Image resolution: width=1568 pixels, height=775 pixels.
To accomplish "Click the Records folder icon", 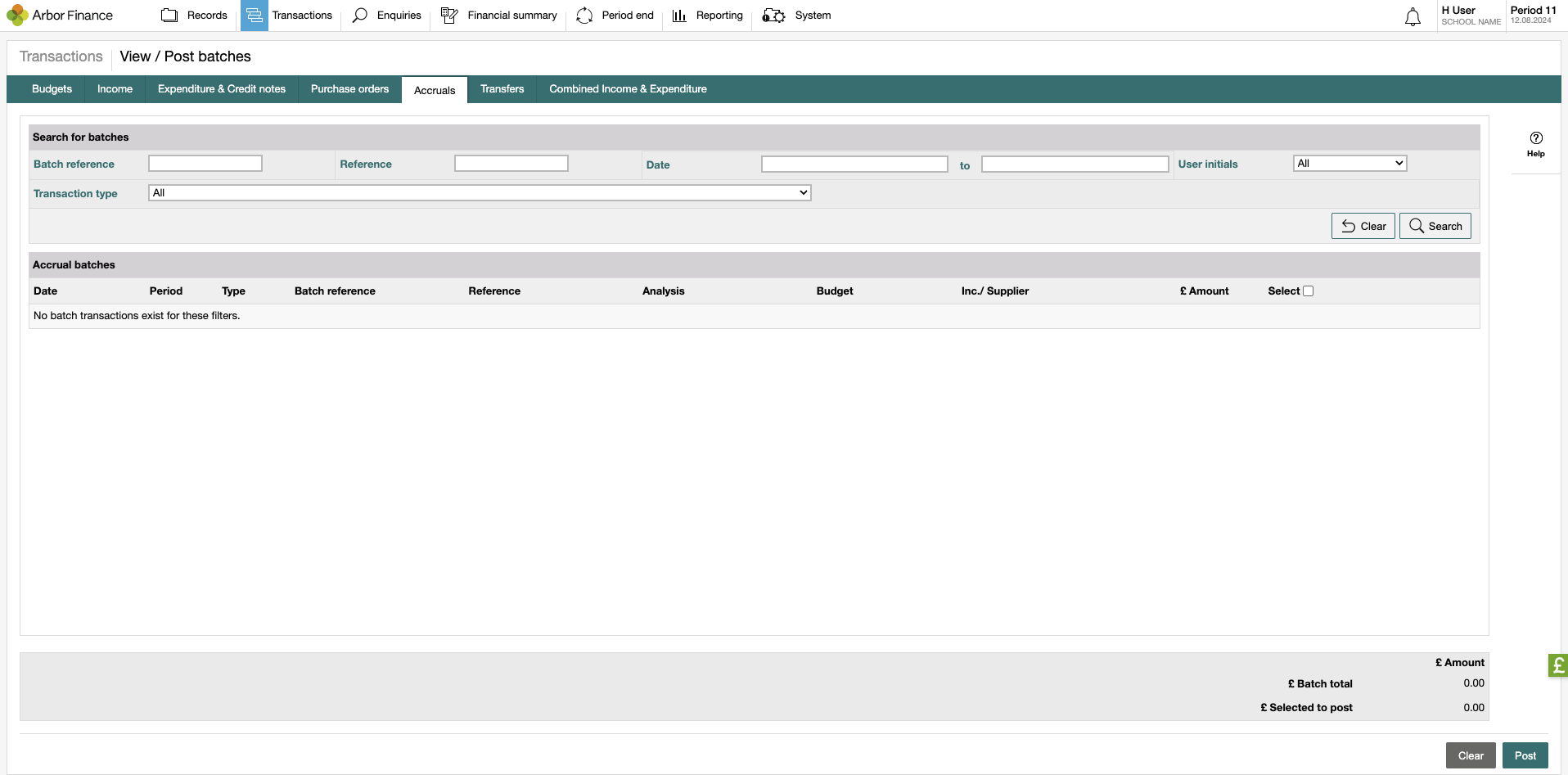I will click(x=169, y=16).
